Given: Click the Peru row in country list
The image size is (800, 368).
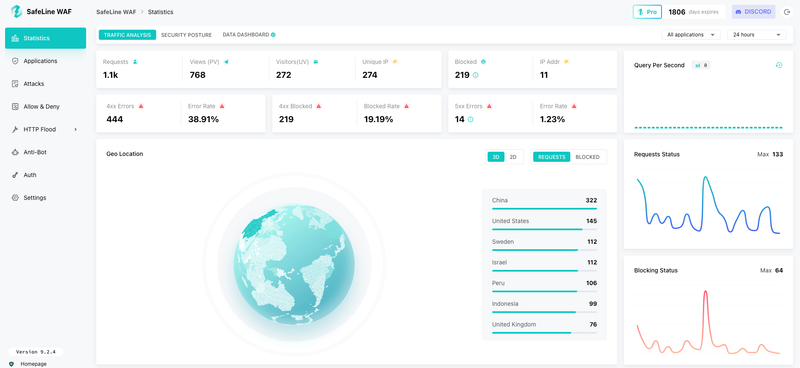Looking at the screenshot, I should pos(544,285).
